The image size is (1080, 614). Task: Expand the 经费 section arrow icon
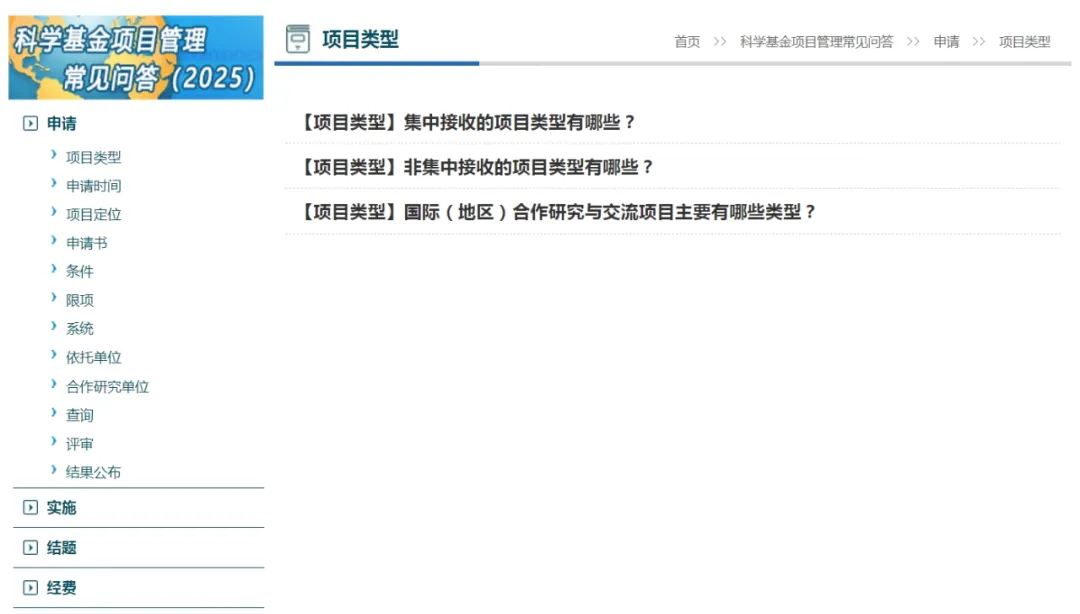click(30, 588)
